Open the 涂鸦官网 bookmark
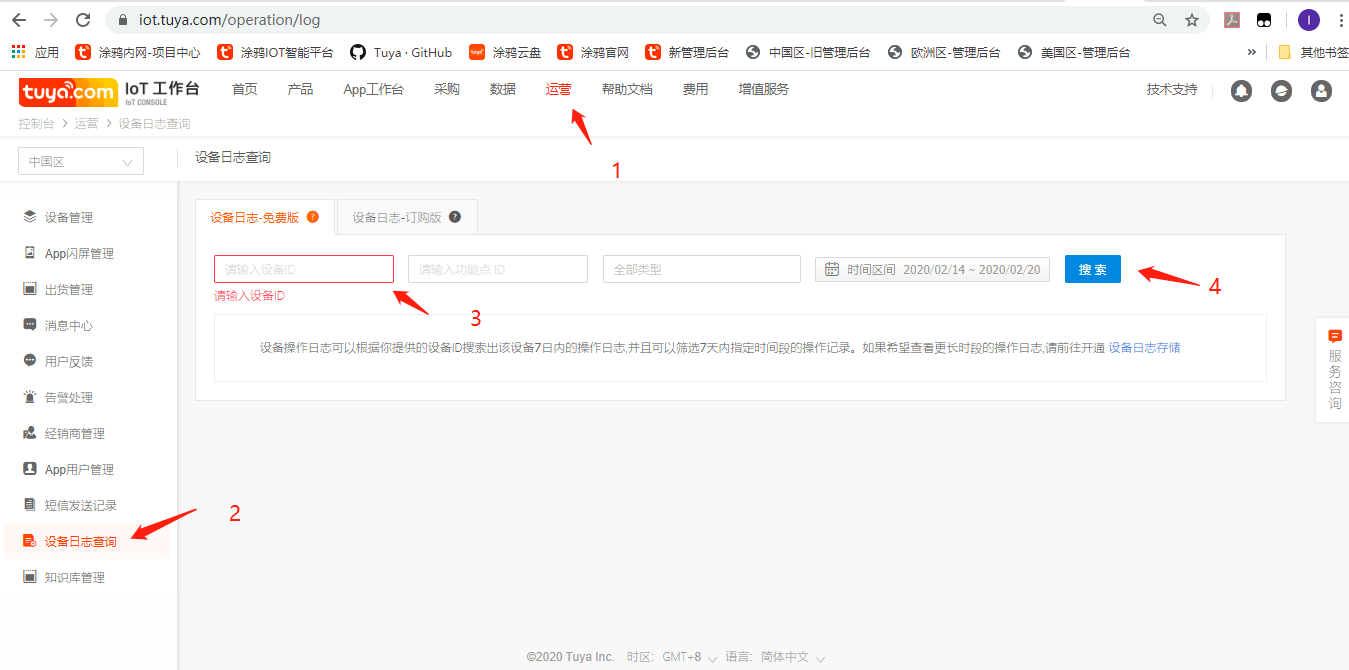 pos(593,52)
